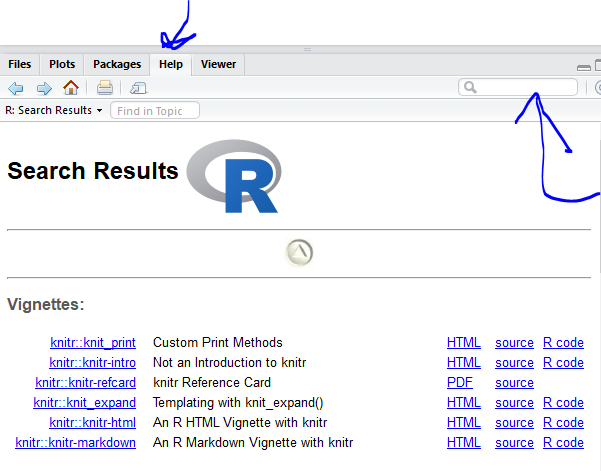
Task: Click the Find in Topic field
Action: click(x=155, y=111)
